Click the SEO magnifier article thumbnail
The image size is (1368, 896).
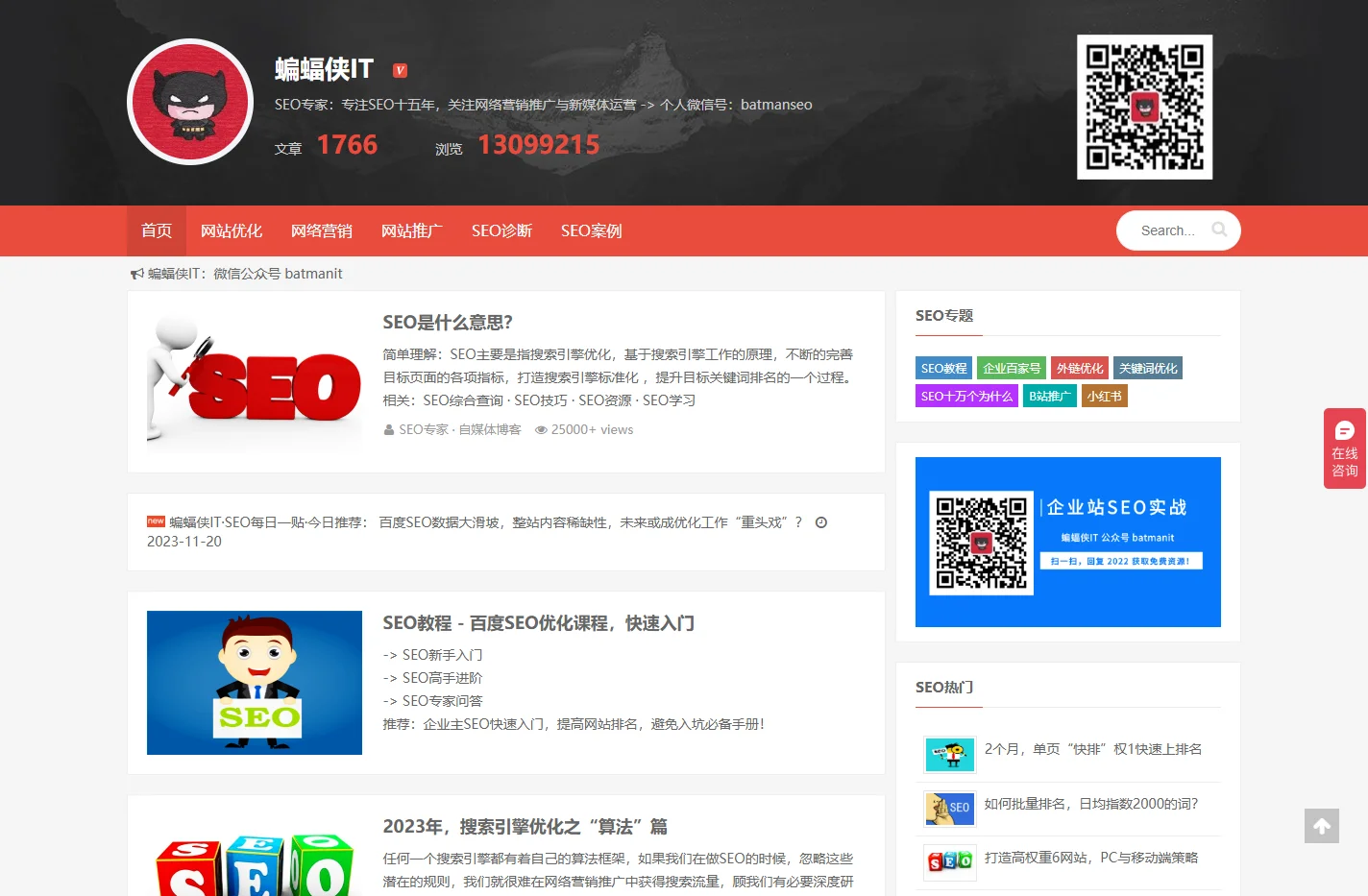[255, 382]
